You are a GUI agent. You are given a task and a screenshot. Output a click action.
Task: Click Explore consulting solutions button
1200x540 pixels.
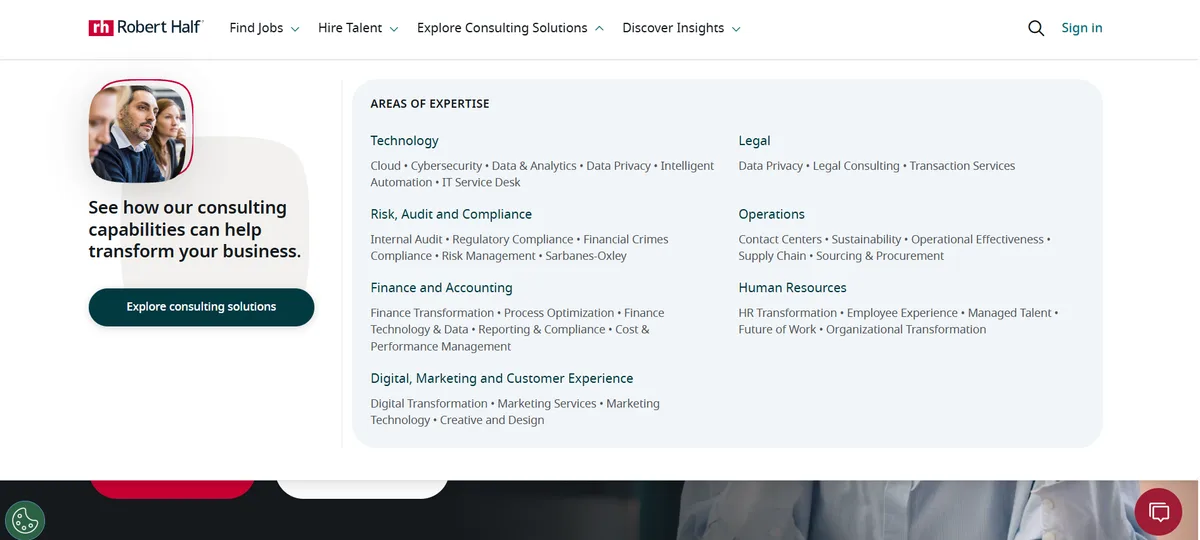201,307
